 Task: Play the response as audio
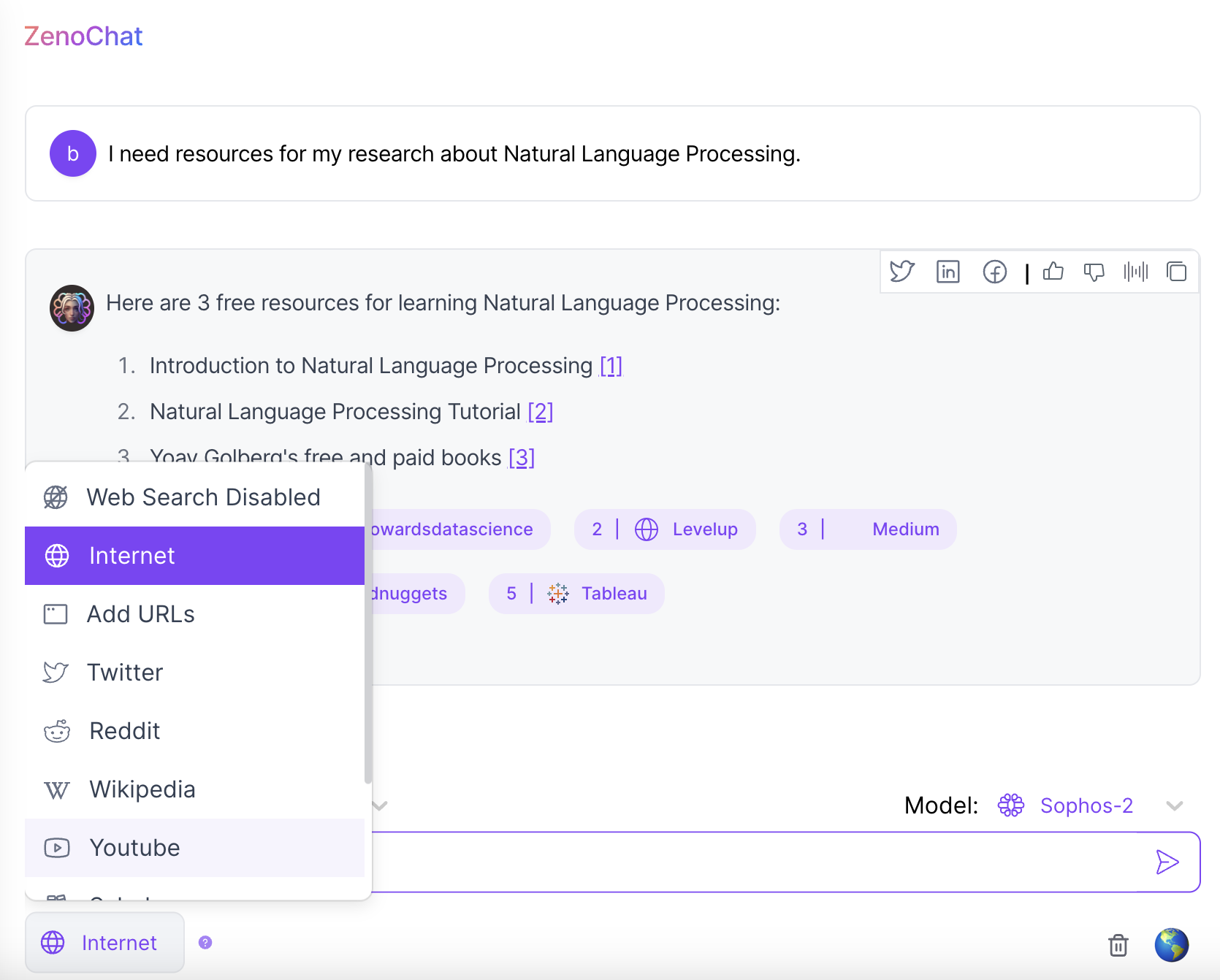[1136, 272]
